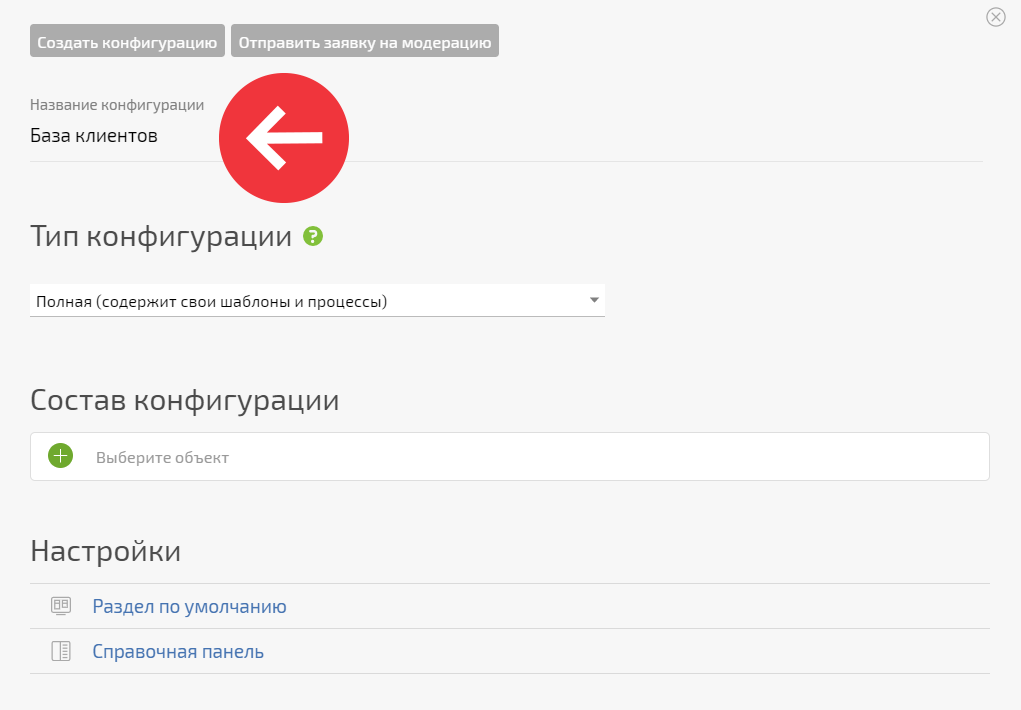
Task: Click Отправить заявку на модерацию button
Action: [365, 41]
